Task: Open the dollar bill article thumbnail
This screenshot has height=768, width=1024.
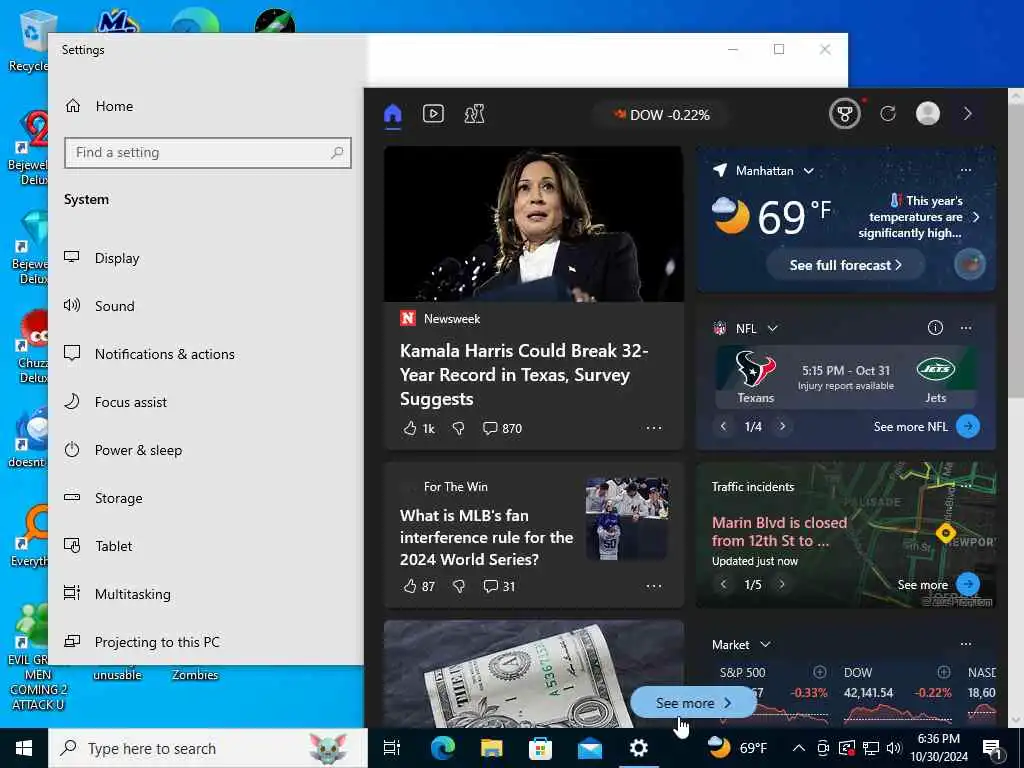Action: pyautogui.click(x=534, y=674)
